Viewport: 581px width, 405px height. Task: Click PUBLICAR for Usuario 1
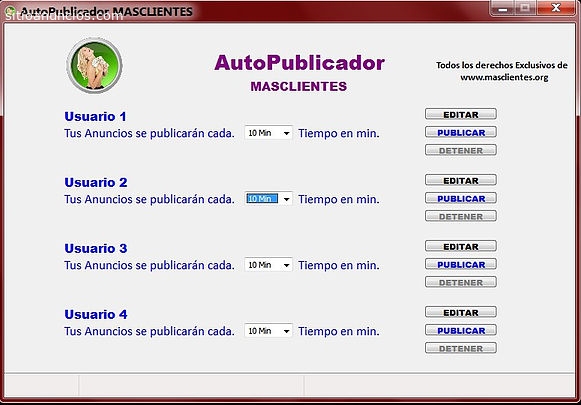point(461,132)
